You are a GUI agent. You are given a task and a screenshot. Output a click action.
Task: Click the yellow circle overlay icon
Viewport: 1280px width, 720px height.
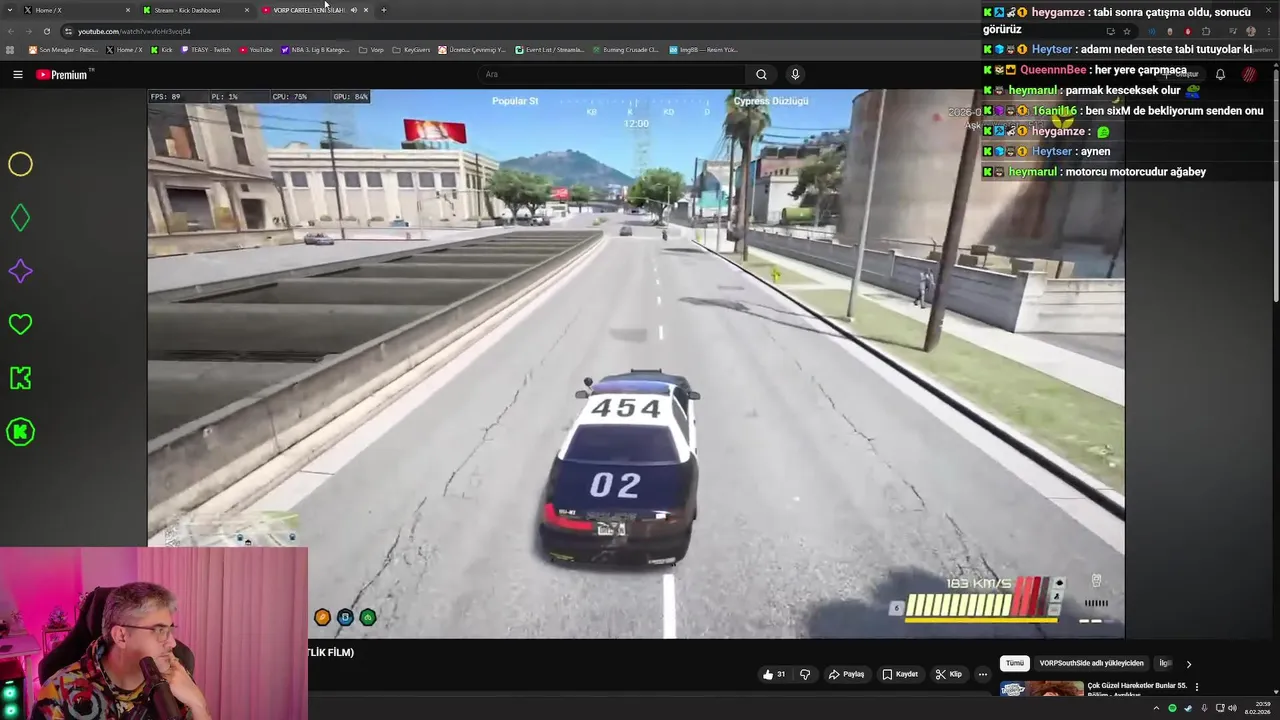(x=20, y=164)
